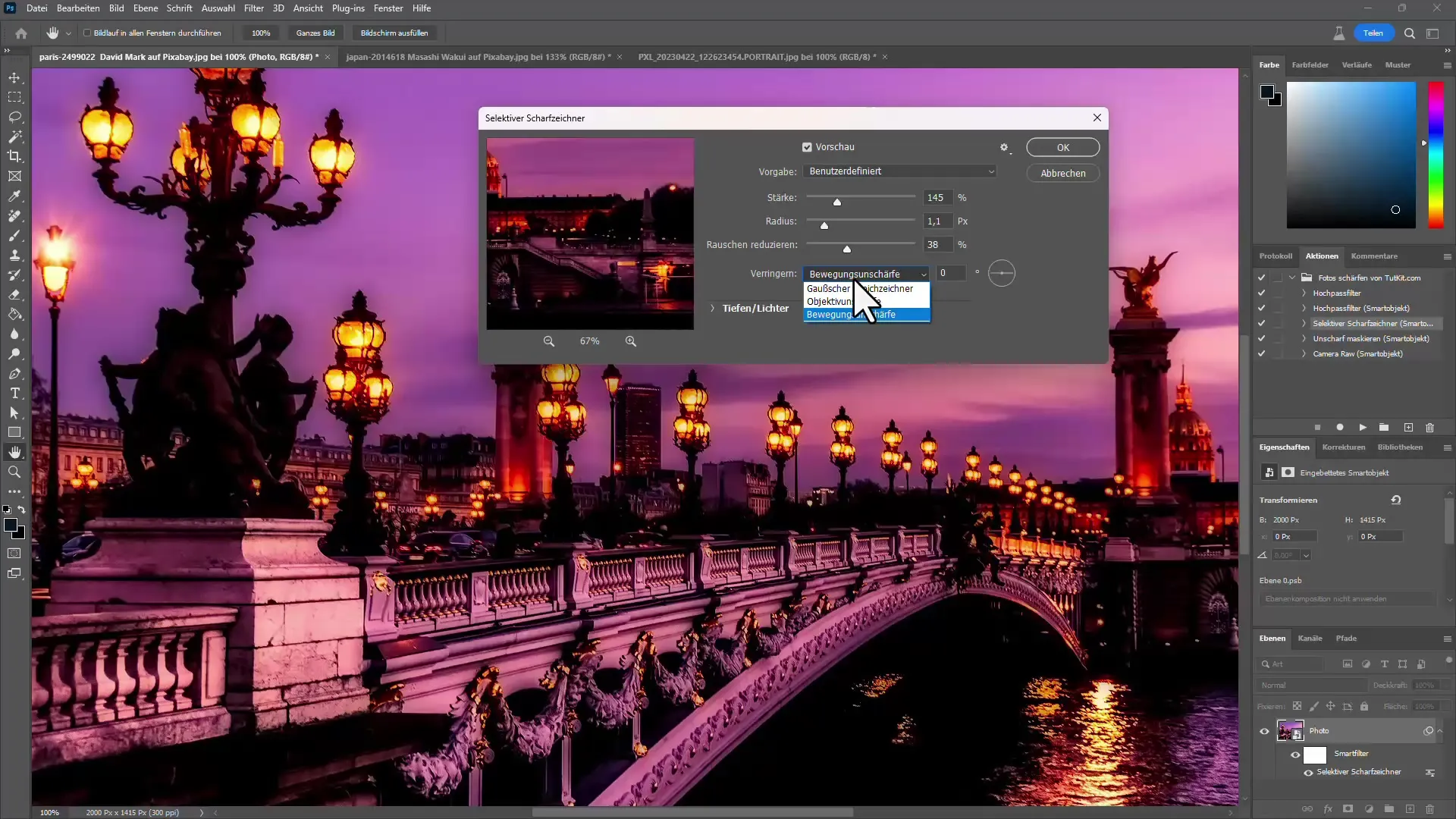Click the hue spectrum strip in Farbe panel
The image size is (1456, 819).
[1436, 155]
